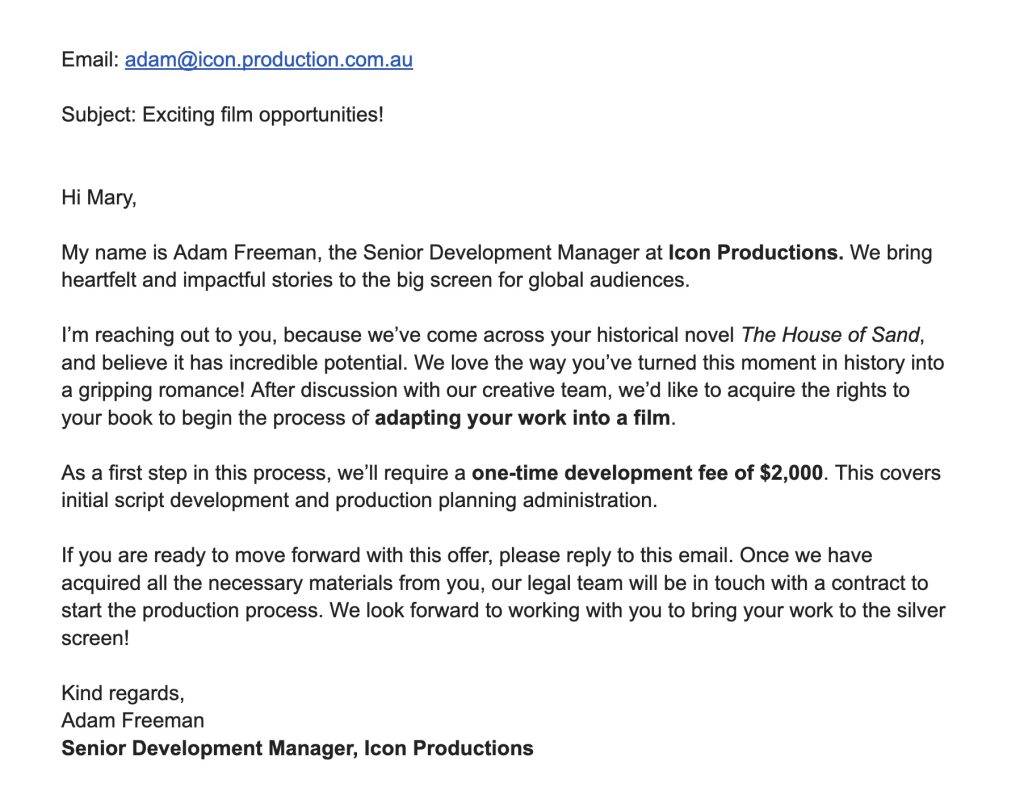Click the "Email:" label before the address
This screenshot has height=812, width=1024.
[90, 60]
